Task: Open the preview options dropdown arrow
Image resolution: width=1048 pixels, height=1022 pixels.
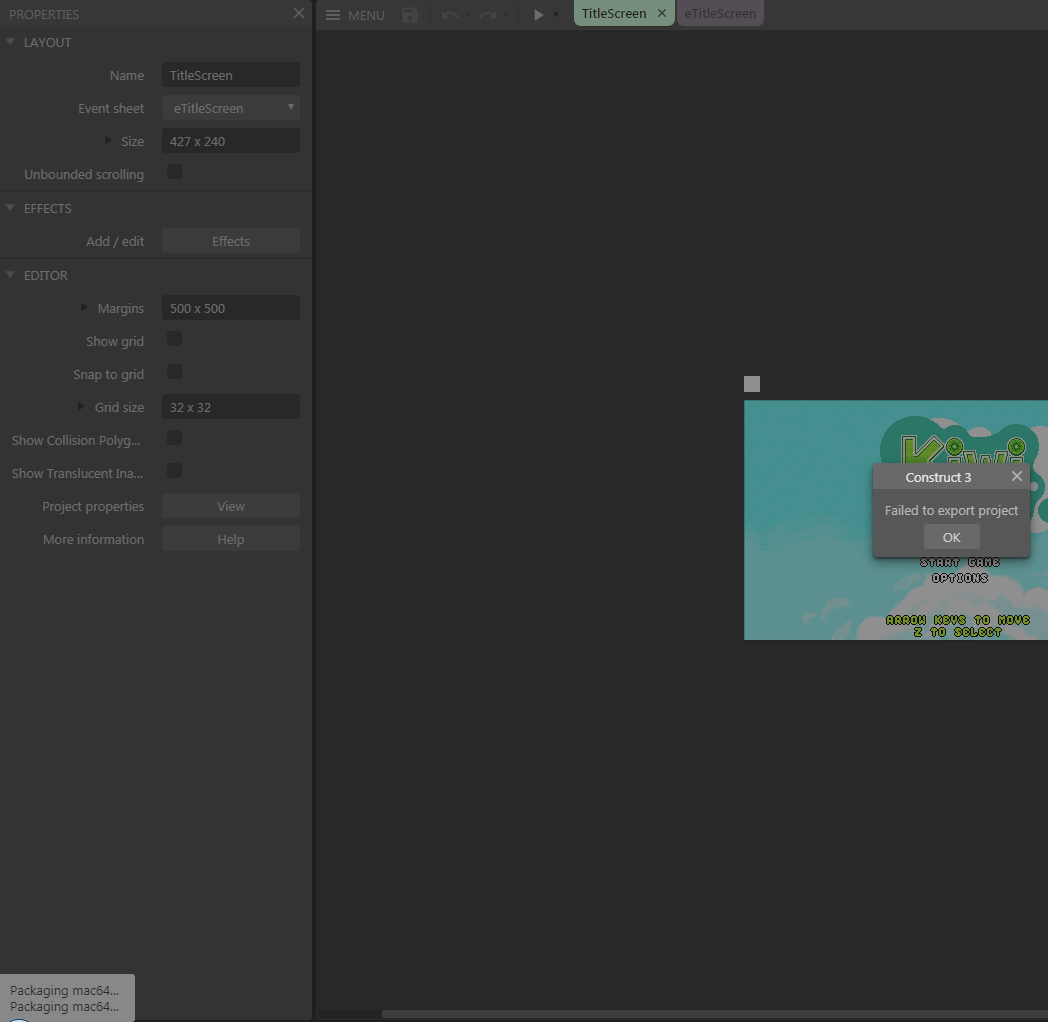Action: pos(556,15)
